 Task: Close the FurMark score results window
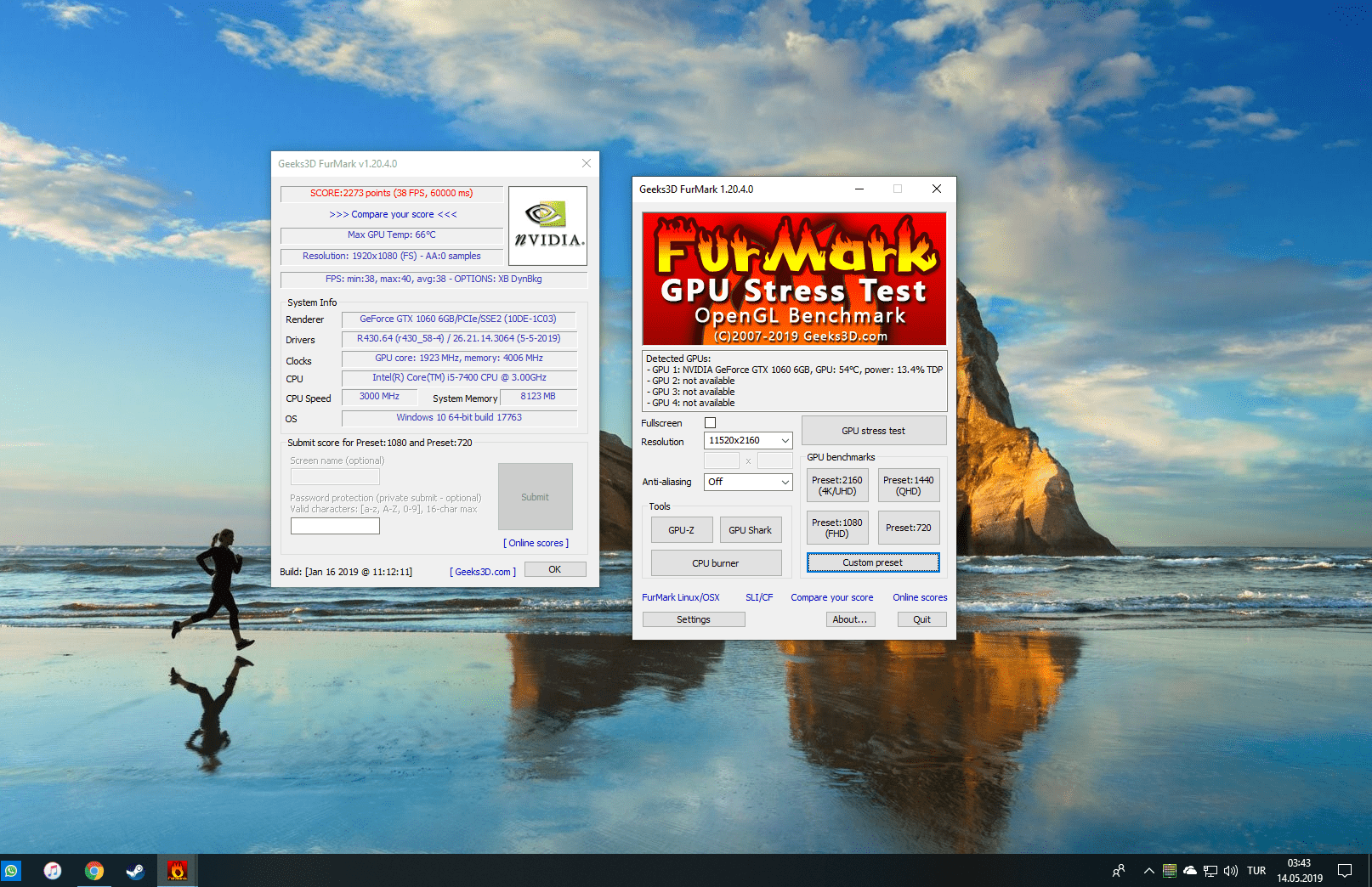click(586, 163)
